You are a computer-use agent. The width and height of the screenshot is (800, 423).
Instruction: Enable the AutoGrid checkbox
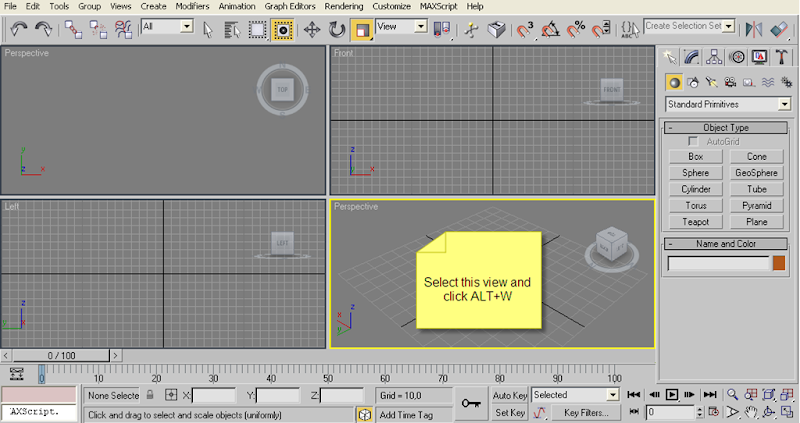tap(693, 142)
